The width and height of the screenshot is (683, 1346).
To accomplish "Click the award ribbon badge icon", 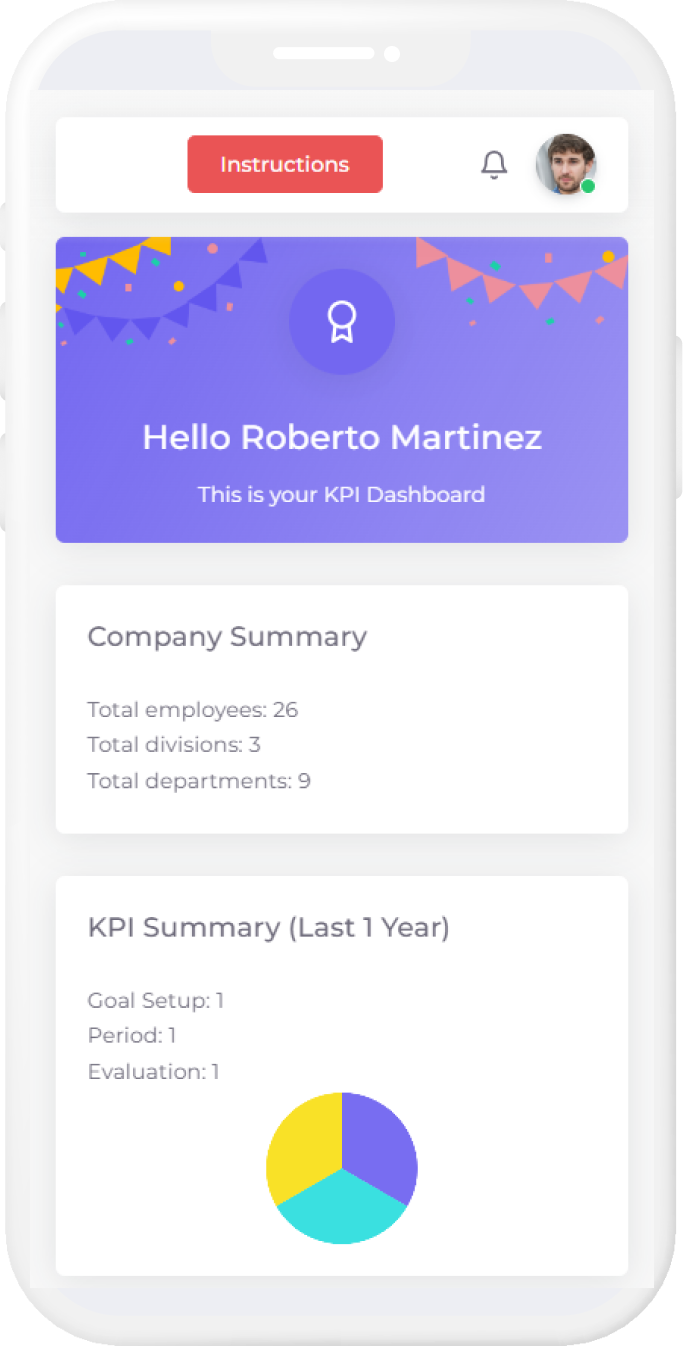I will tap(342, 322).
